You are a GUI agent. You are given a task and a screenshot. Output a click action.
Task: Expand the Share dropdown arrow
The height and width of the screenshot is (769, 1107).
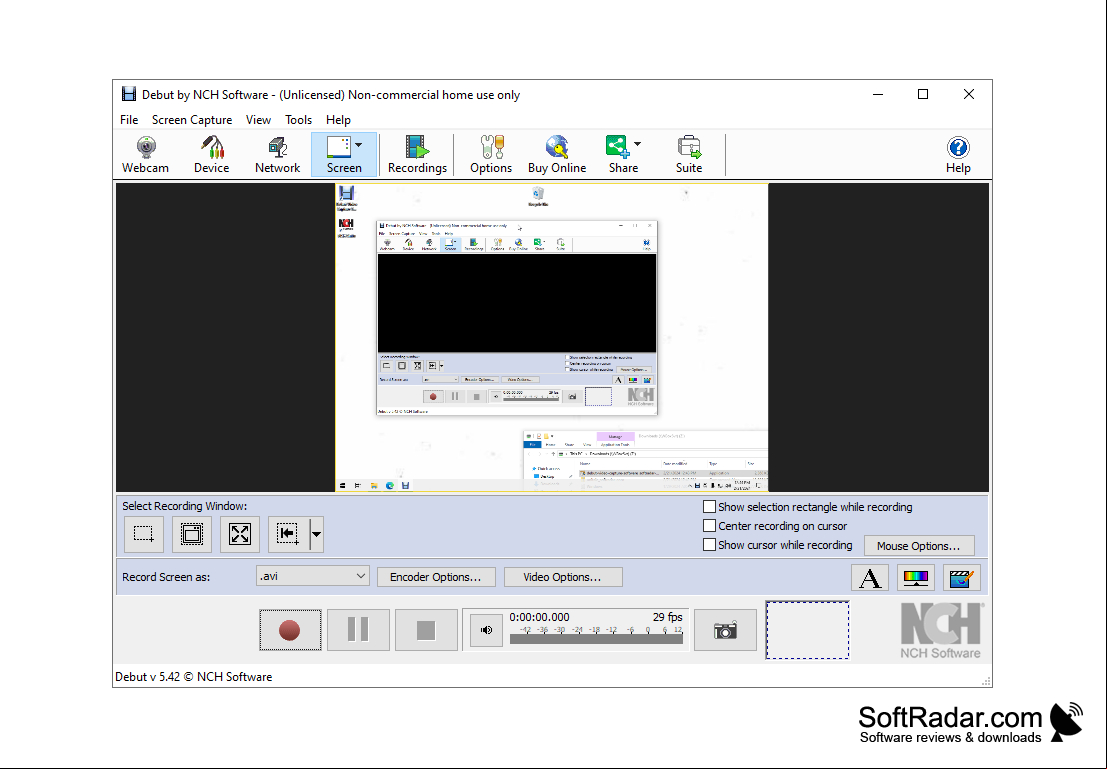(x=638, y=145)
